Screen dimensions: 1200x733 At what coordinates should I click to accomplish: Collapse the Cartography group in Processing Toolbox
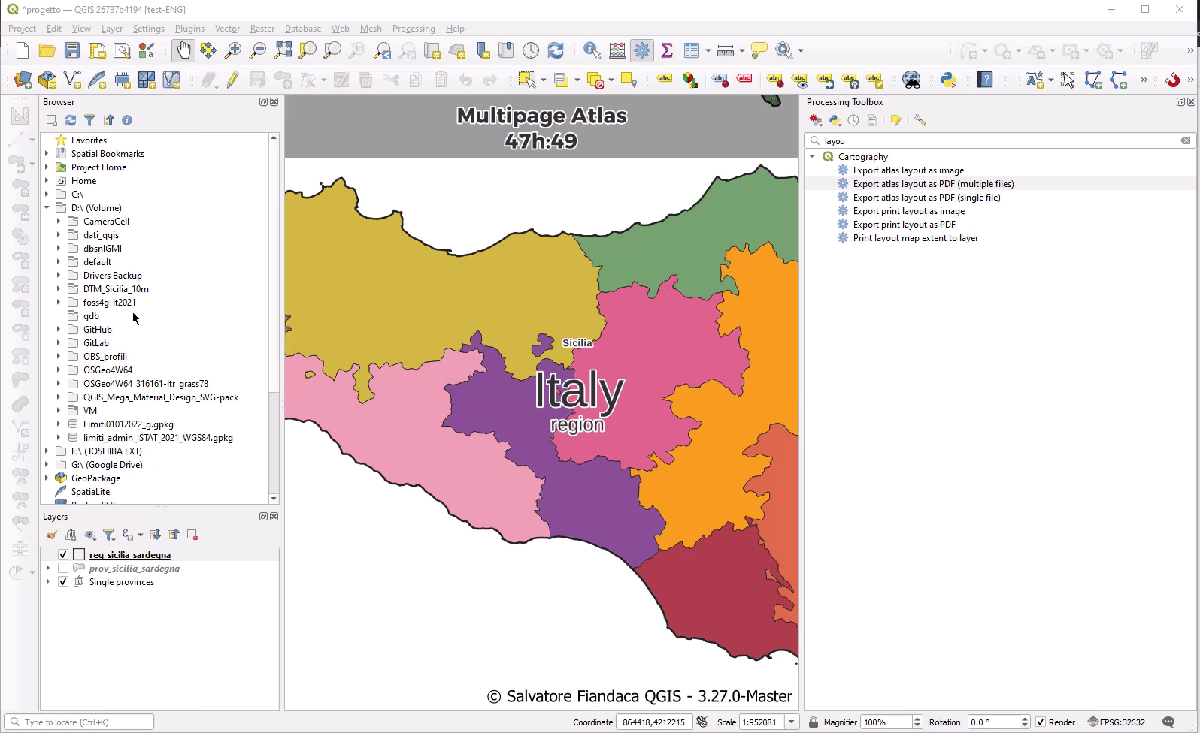coord(813,157)
